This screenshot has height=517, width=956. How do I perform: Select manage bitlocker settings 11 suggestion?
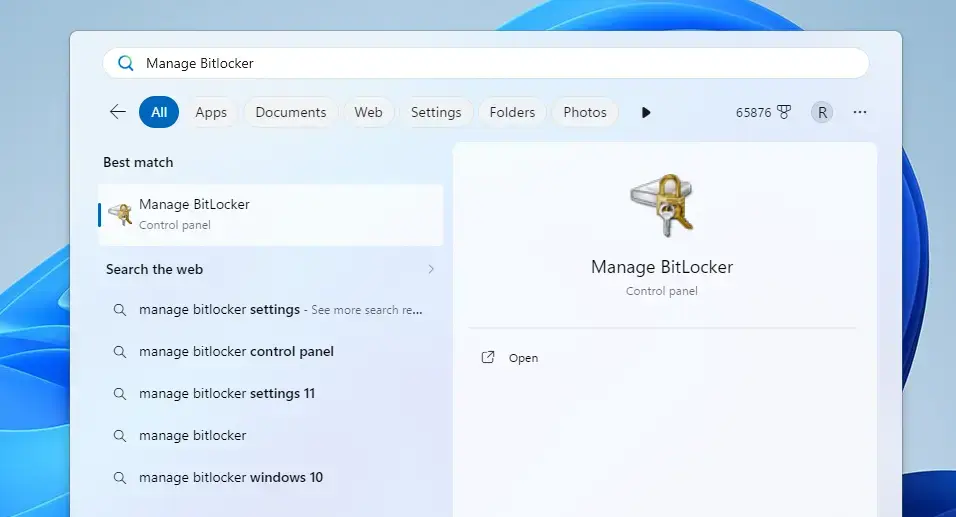click(x=271, y=394)
